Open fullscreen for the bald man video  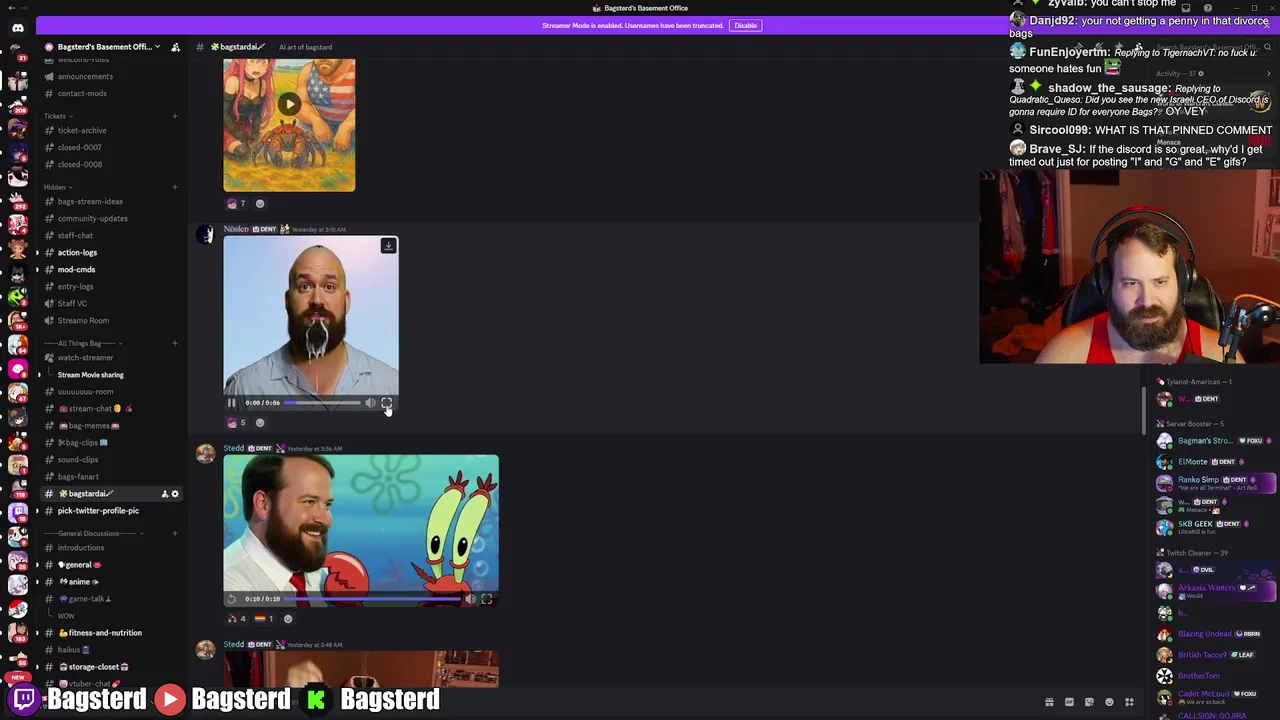pos(387,403)
